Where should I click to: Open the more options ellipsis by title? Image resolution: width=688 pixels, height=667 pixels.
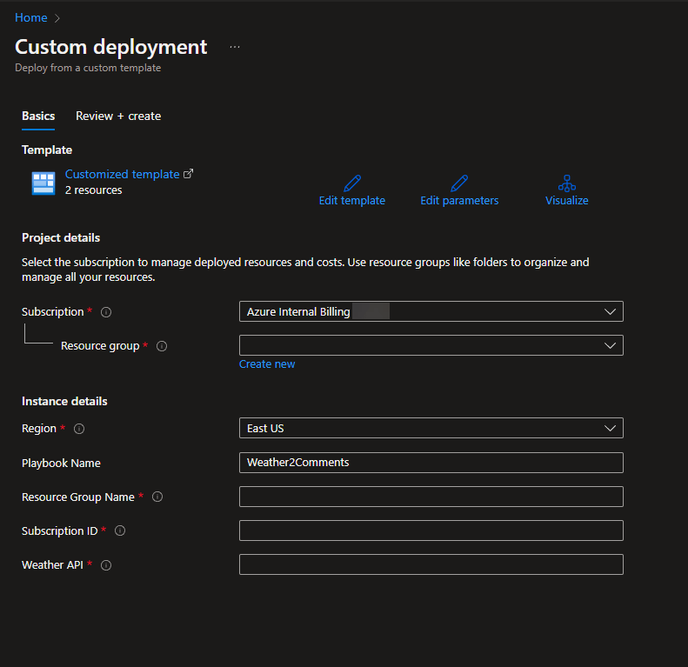(x=235, y=47)
